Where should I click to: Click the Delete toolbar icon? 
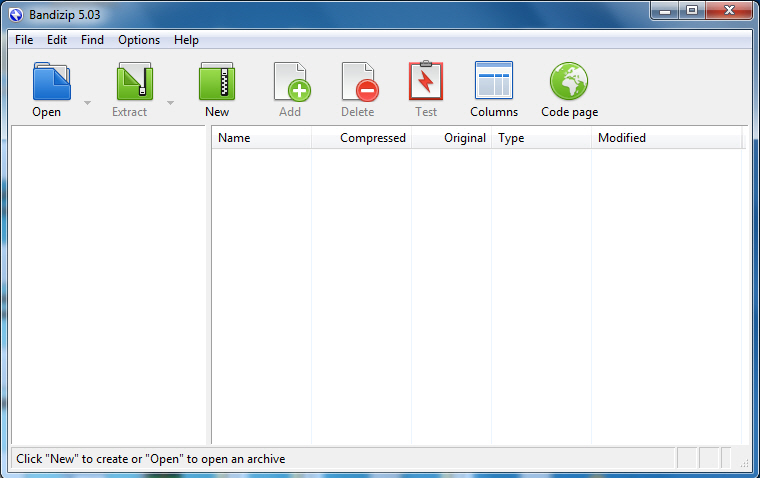tap(360, 81)
